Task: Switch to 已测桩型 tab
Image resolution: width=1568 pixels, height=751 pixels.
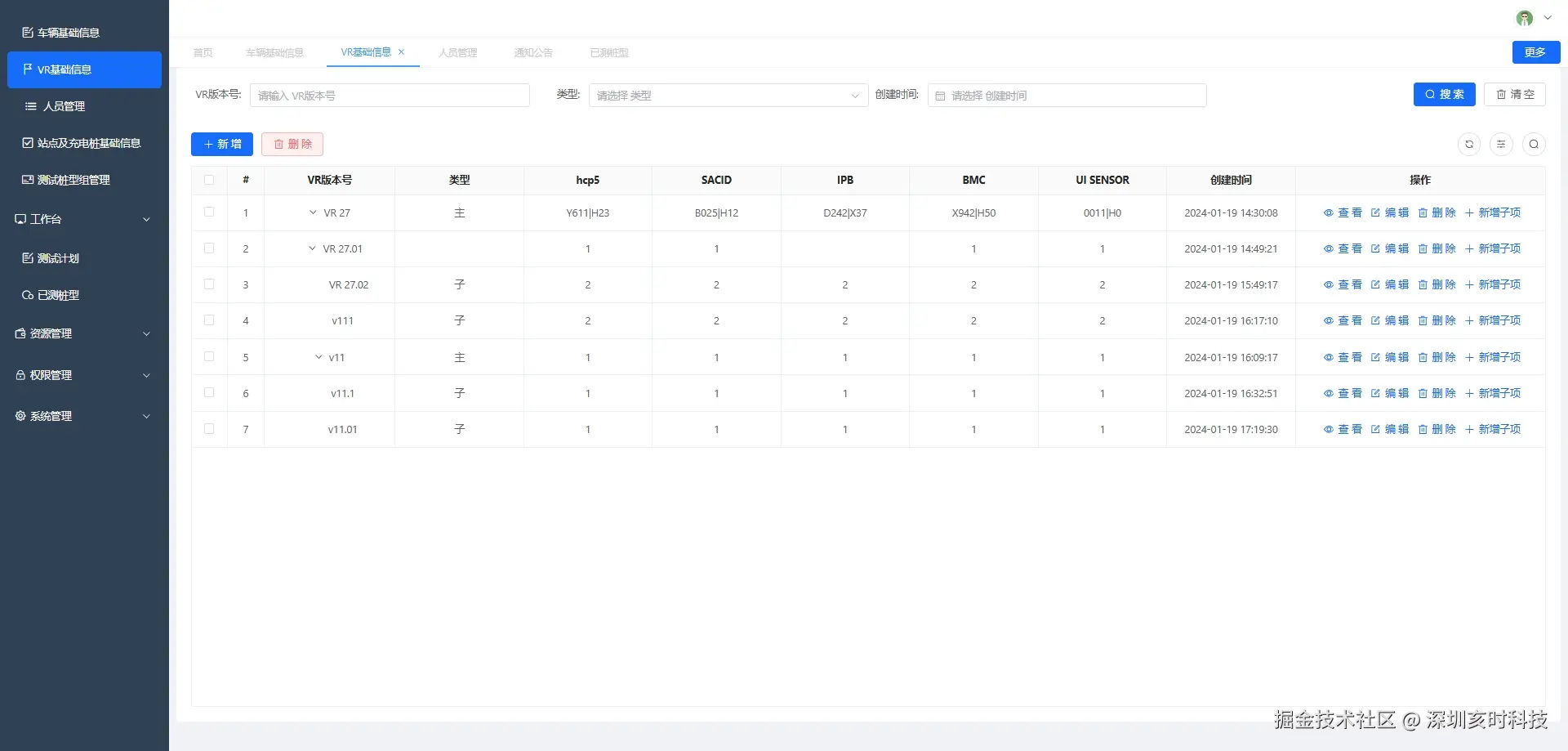Action: click(x=609, y=52)
